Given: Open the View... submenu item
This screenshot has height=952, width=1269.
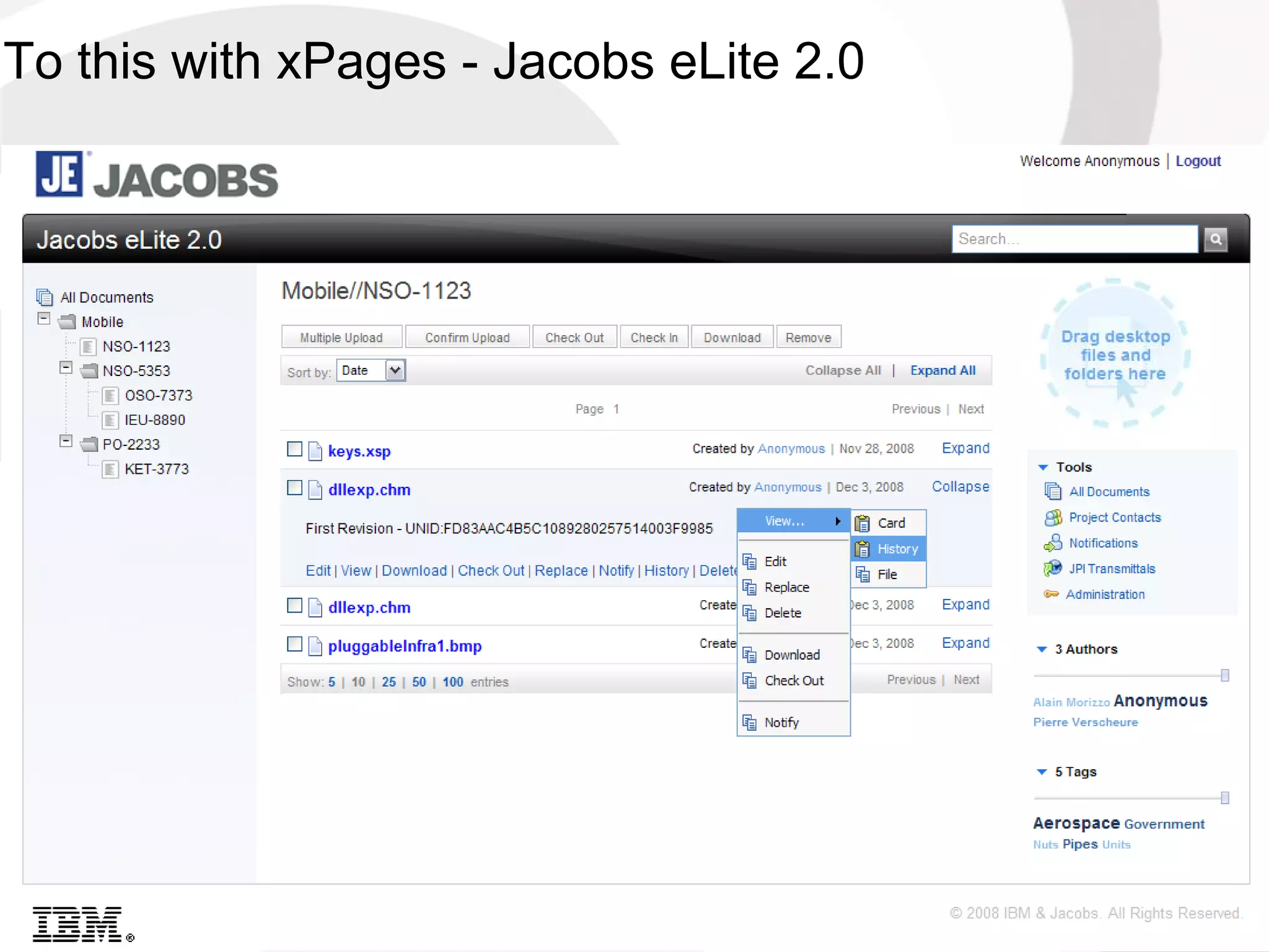Looking at the screenshot, I should (x=793, y=521).
